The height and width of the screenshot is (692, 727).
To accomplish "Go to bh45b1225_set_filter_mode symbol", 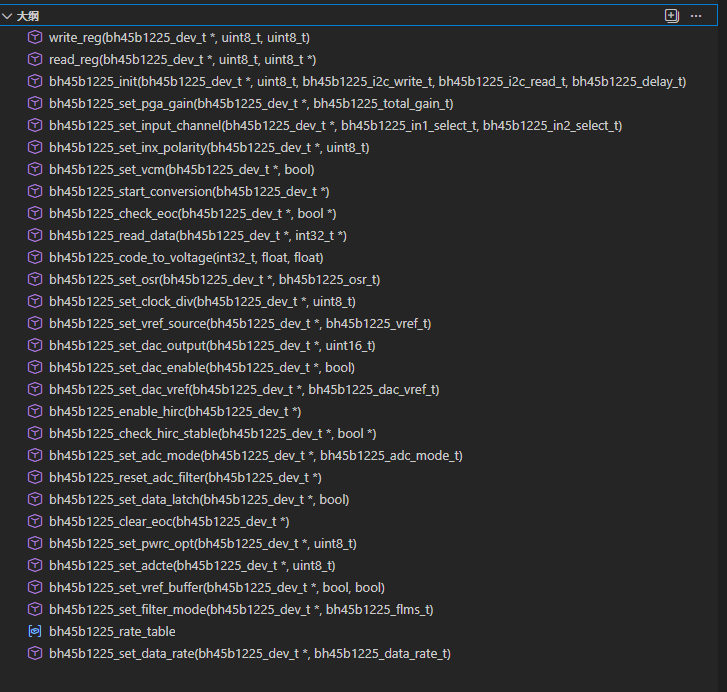I will click(x=240, y=610).
